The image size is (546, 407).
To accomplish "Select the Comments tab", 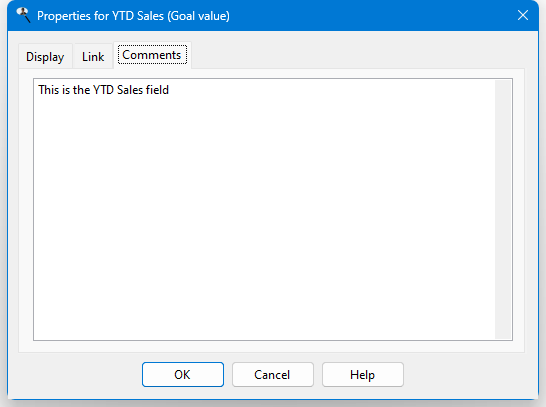I will click(152, 55).
